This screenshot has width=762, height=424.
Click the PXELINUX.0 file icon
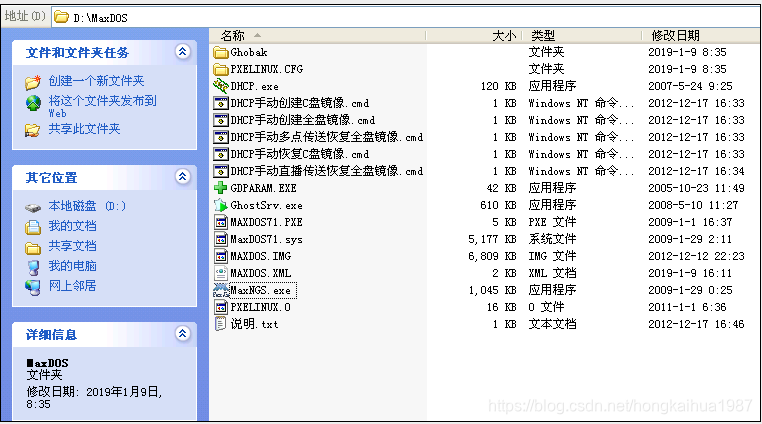221,307
